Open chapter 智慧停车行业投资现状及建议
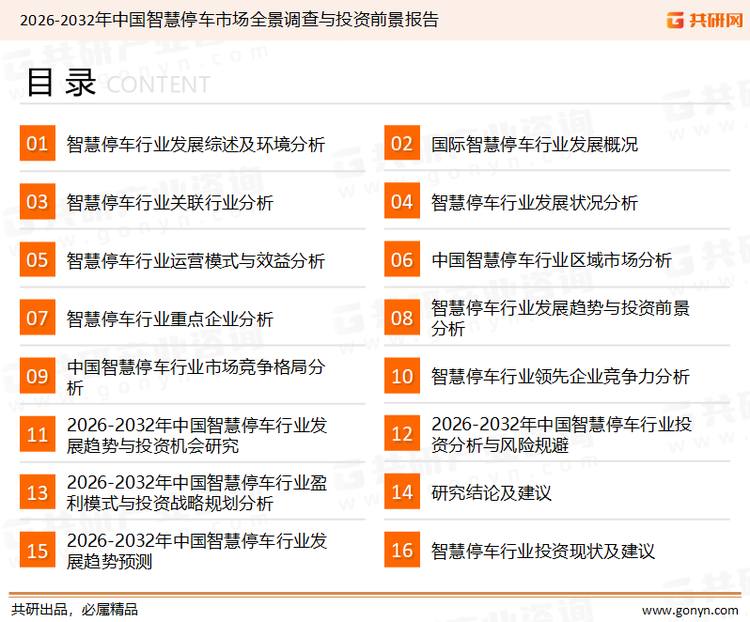This screenshot has height=622, width=750. (x=543, y=551)
